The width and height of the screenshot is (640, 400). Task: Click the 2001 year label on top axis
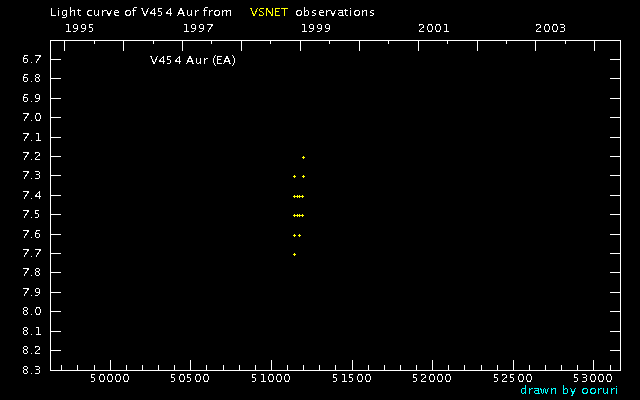pyautogui.click(x=433, y=28)
